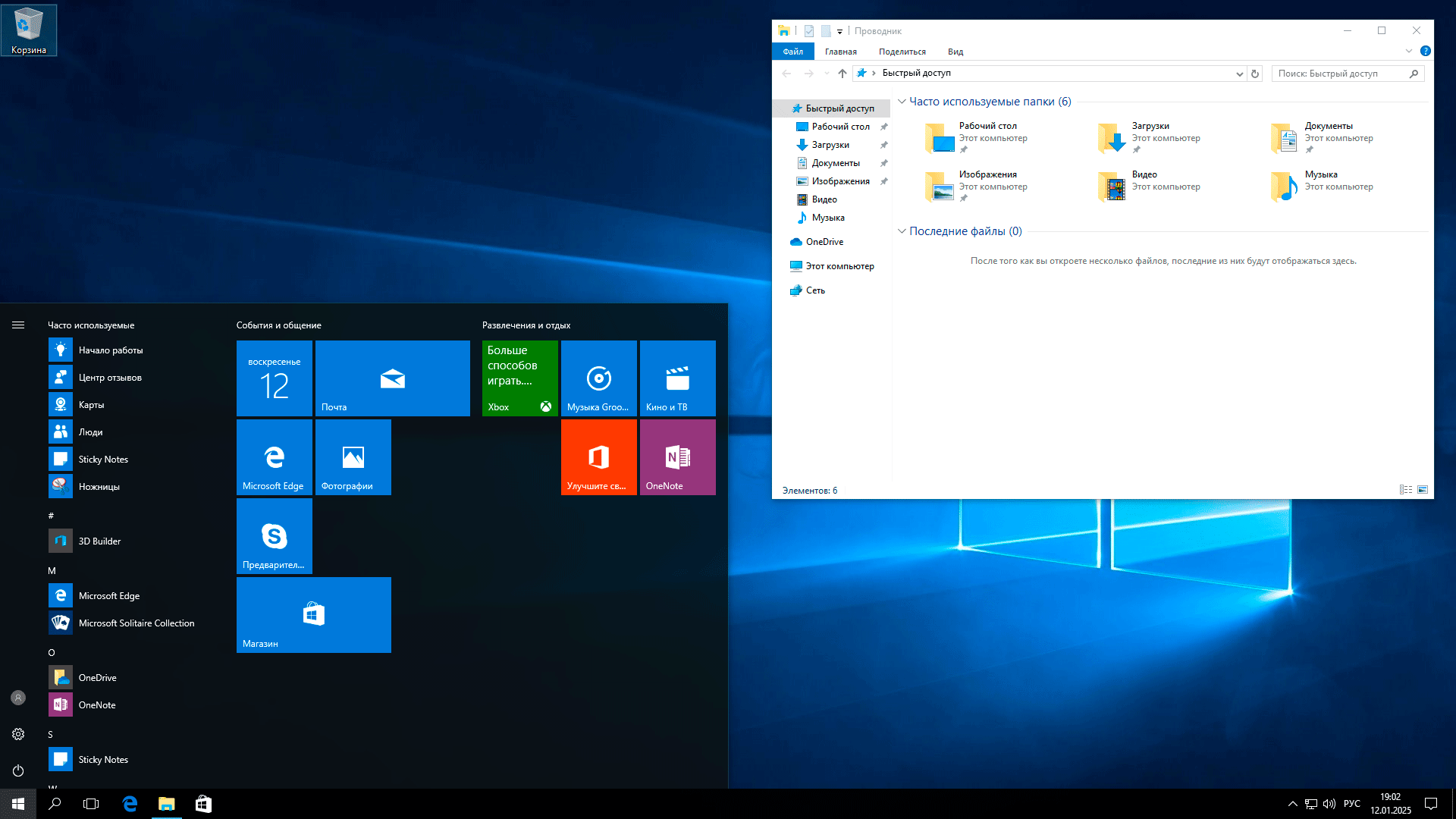Open the Вид ribbon tab
The width and height of the screenshot is (1456, 819).
[955, 52]
